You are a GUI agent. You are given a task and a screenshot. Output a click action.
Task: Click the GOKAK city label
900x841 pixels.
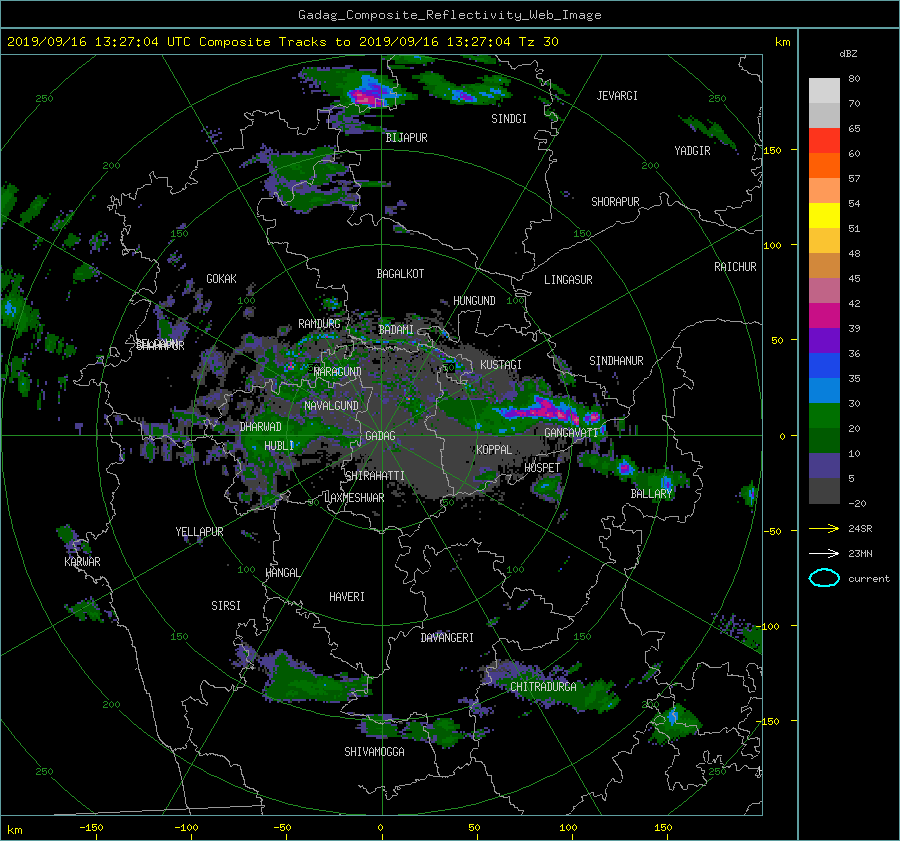coord(221,279)
